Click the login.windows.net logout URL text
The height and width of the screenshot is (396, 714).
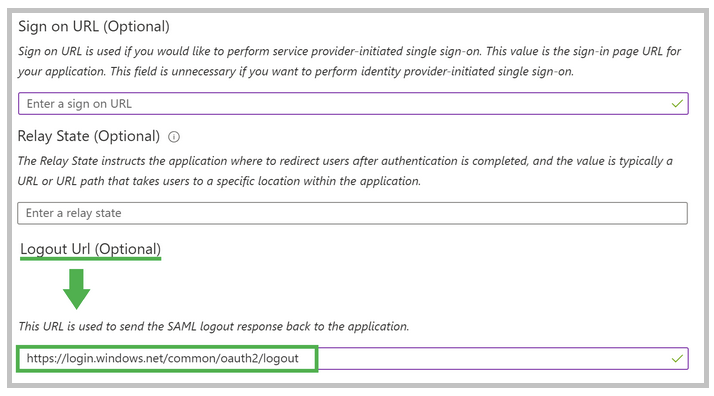(163, 358)
